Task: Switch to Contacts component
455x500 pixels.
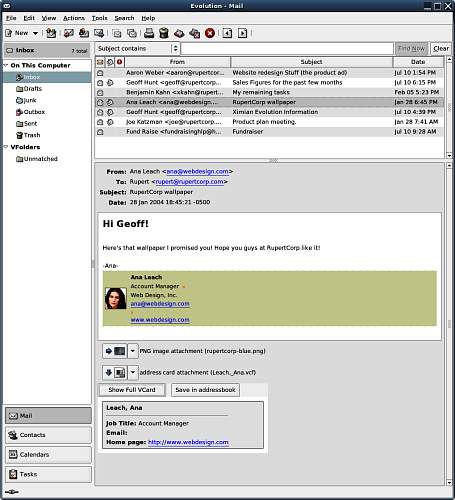Action: point(48,435)
